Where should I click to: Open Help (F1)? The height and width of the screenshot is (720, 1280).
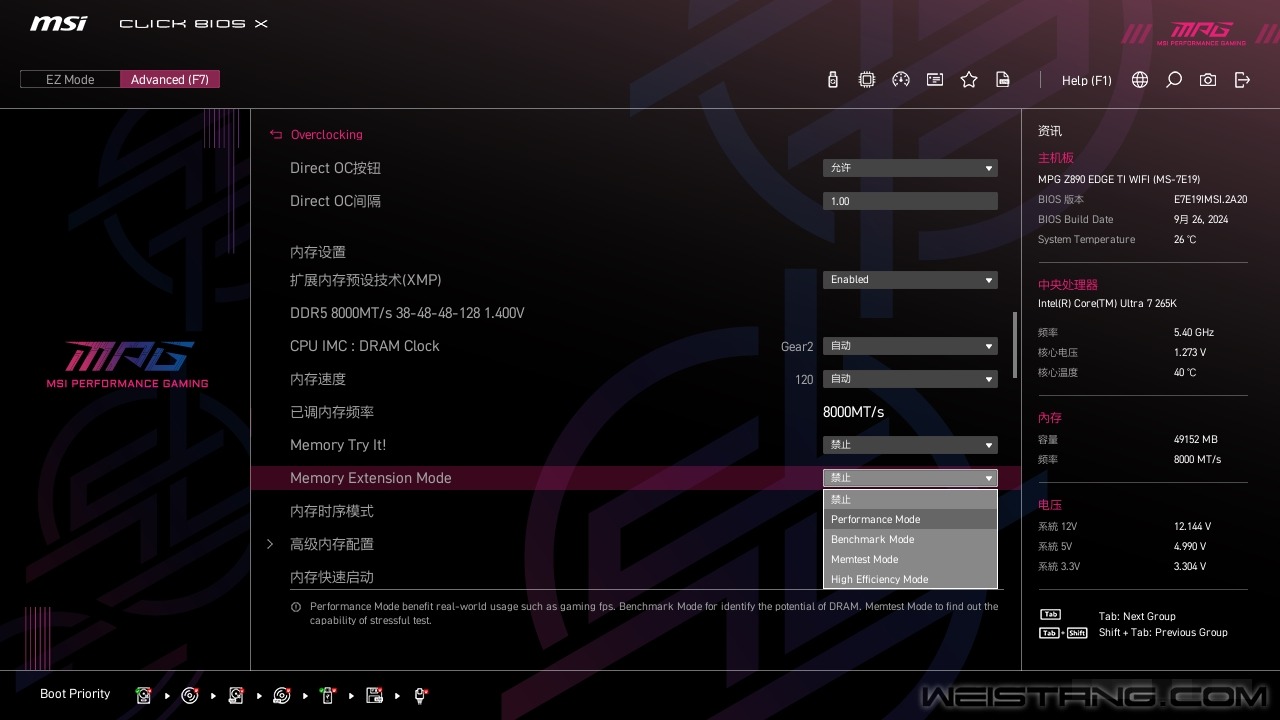click(1087, 80)
